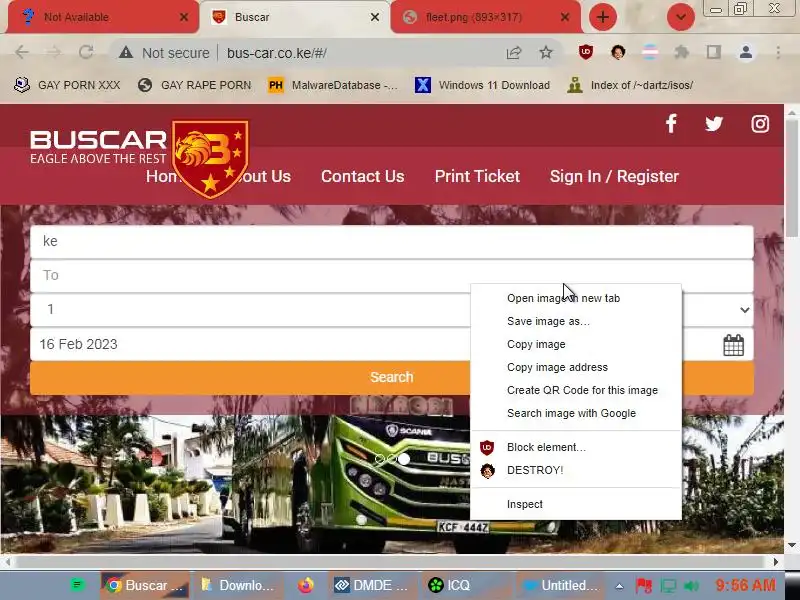Open Buscar Facebook page icon
This screenshot has width=800, height=600.
tap(671, 123)
